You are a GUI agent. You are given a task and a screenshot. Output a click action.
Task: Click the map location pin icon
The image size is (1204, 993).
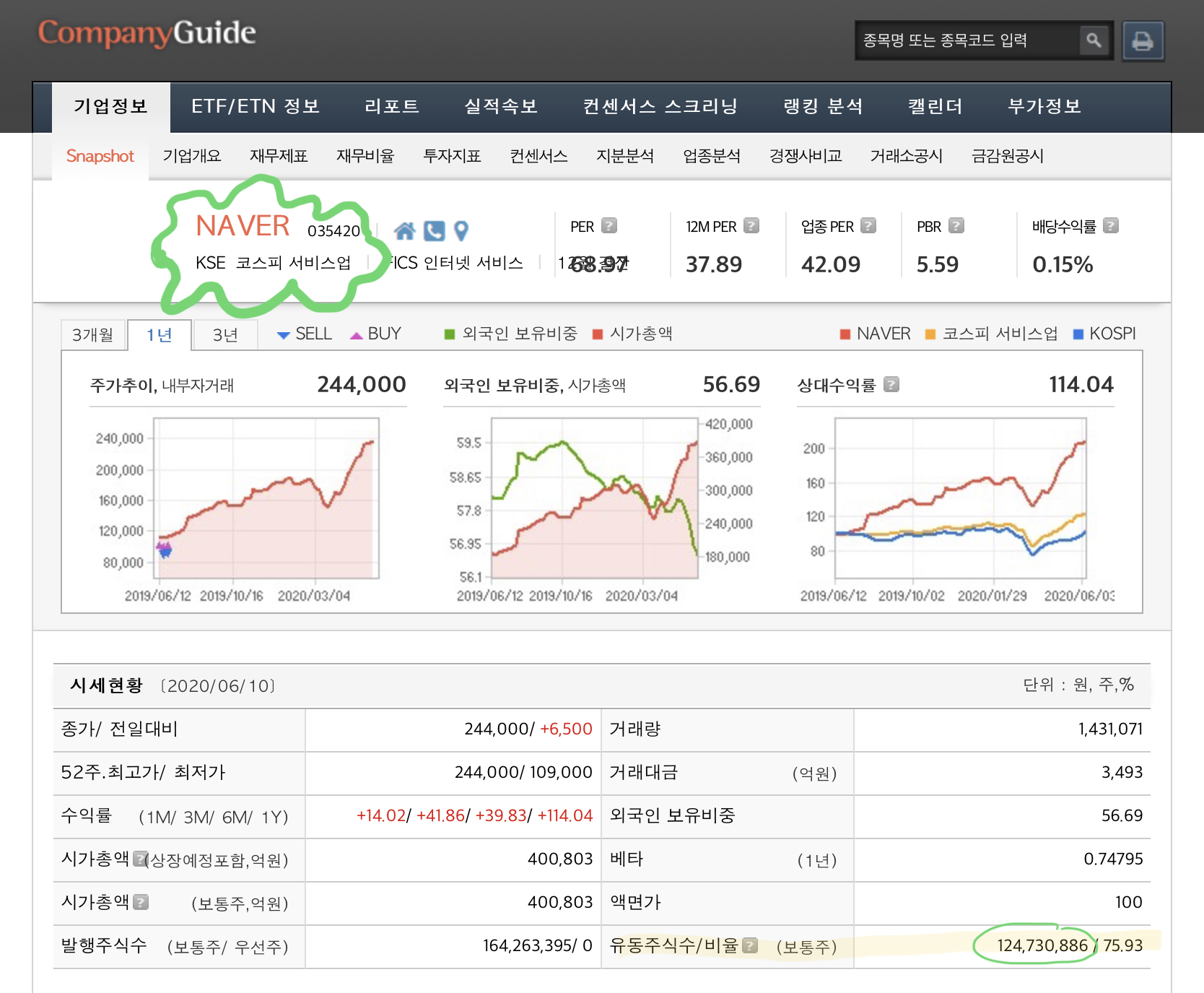coord(461,231)
